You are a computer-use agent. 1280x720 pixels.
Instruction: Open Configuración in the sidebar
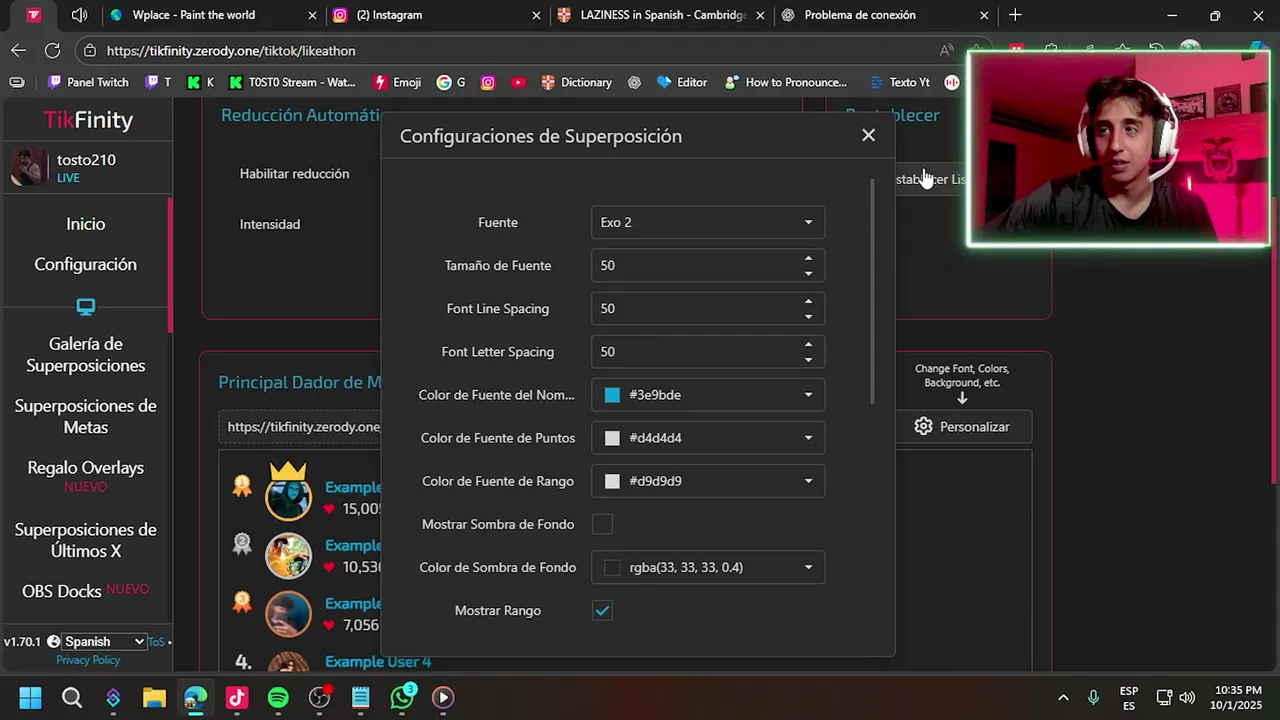[x=86, y=264]
